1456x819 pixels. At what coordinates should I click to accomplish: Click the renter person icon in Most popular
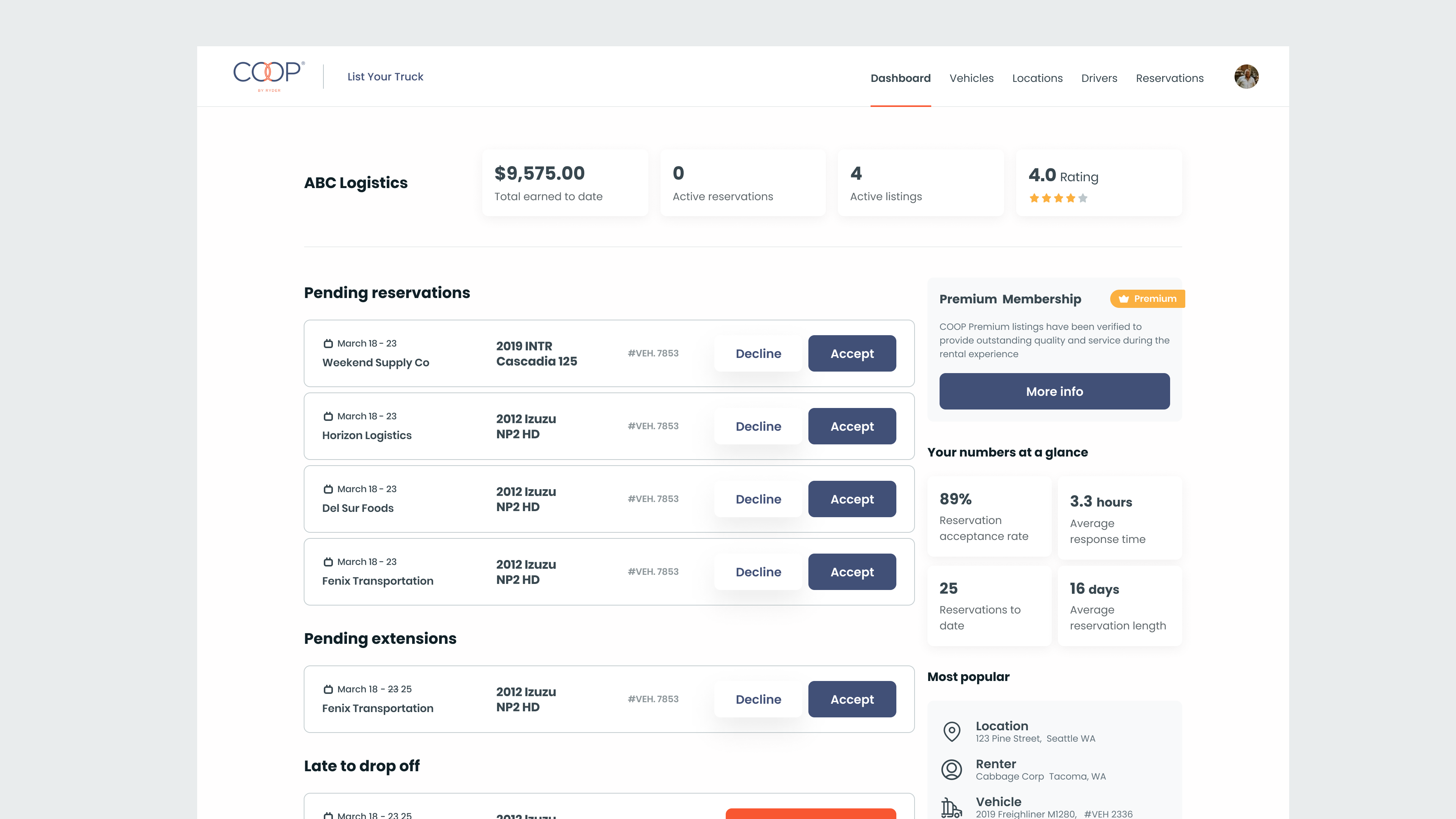[x=952, y=769]
